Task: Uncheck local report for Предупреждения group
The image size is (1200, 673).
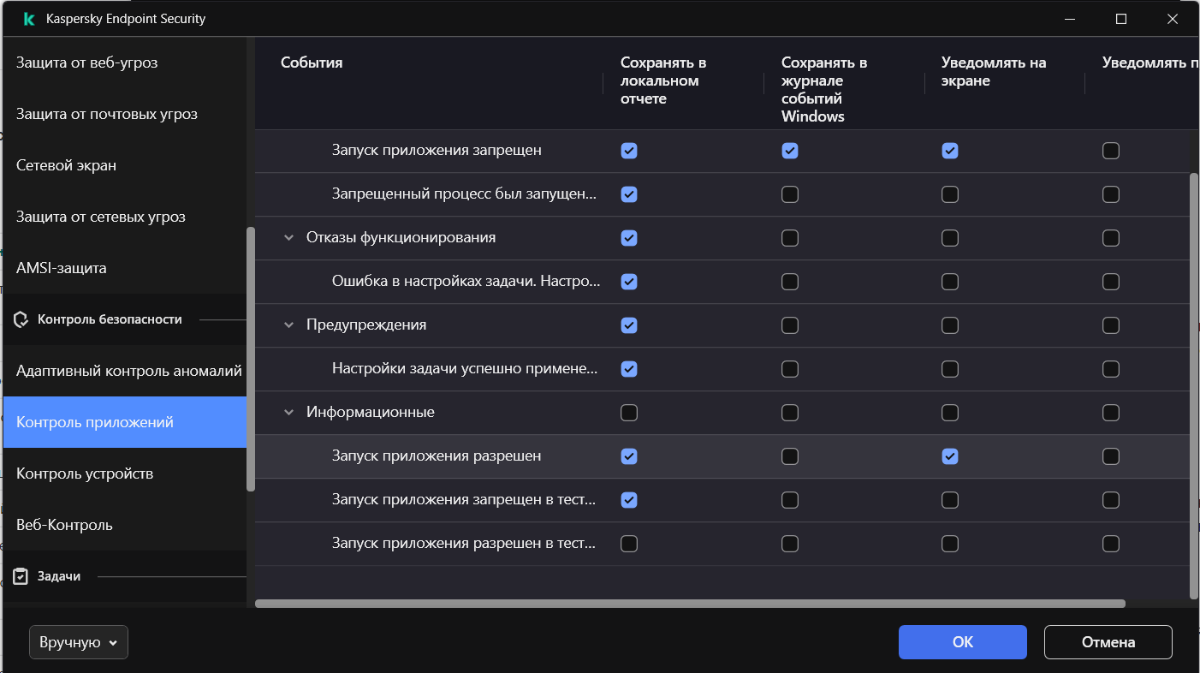Action: coord(629,325)
